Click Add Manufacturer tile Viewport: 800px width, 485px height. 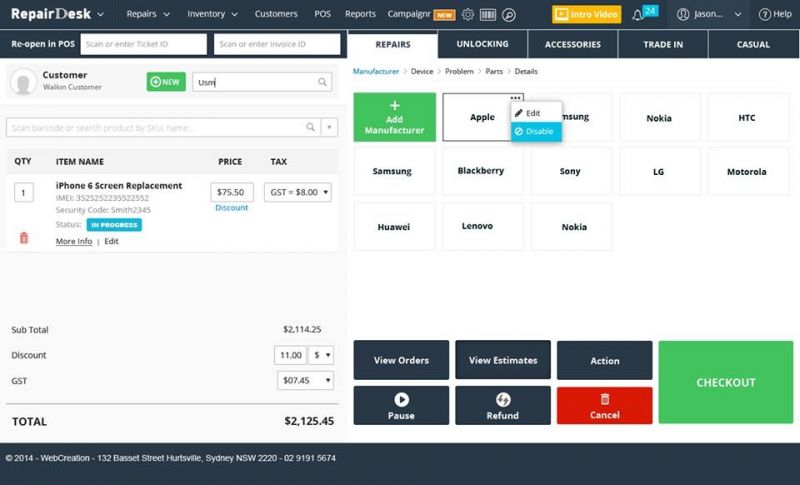pos(394,117)
